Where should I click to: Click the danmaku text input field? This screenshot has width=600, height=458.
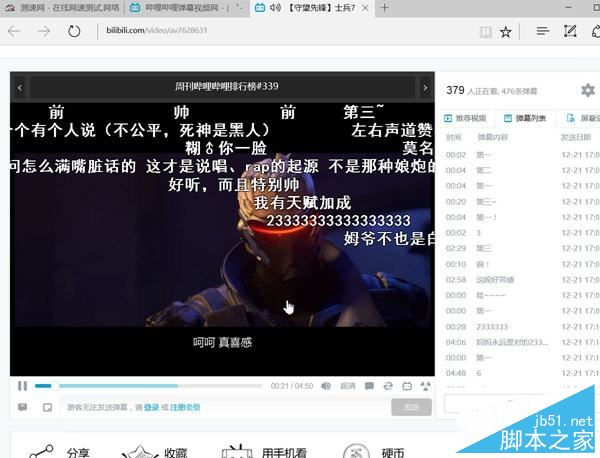coord(225,407)
